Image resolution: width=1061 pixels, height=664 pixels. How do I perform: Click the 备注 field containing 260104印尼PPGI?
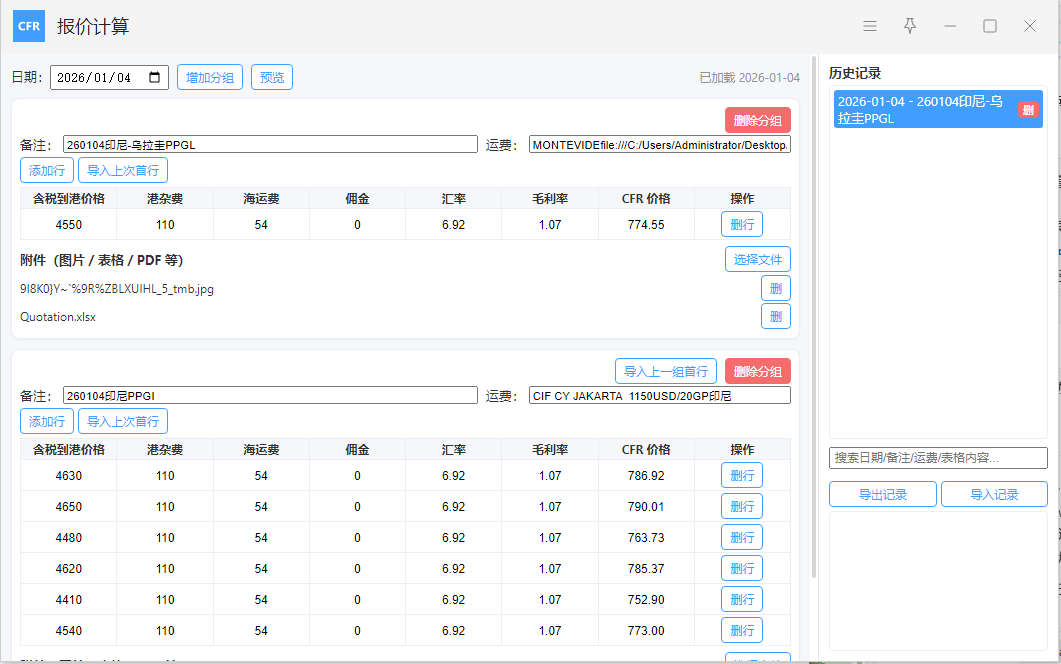tap(270, 396)
